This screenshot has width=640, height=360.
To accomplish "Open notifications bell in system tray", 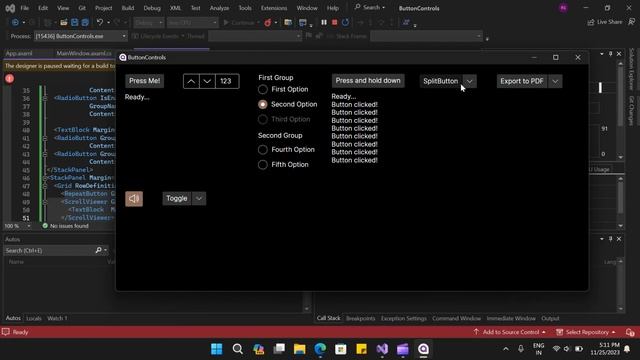I will 627,349.
